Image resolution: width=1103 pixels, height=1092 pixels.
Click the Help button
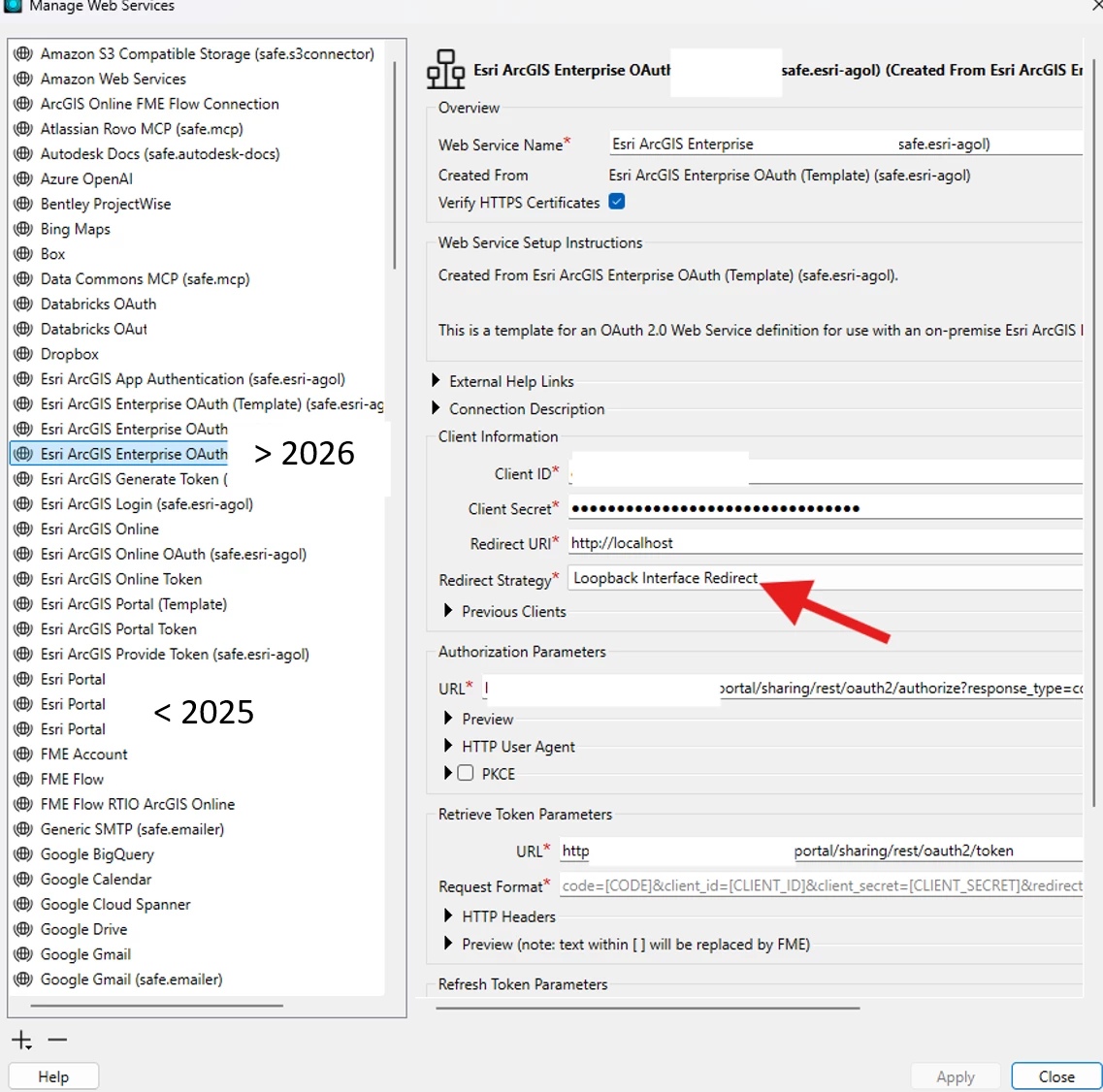(53, 1076)
